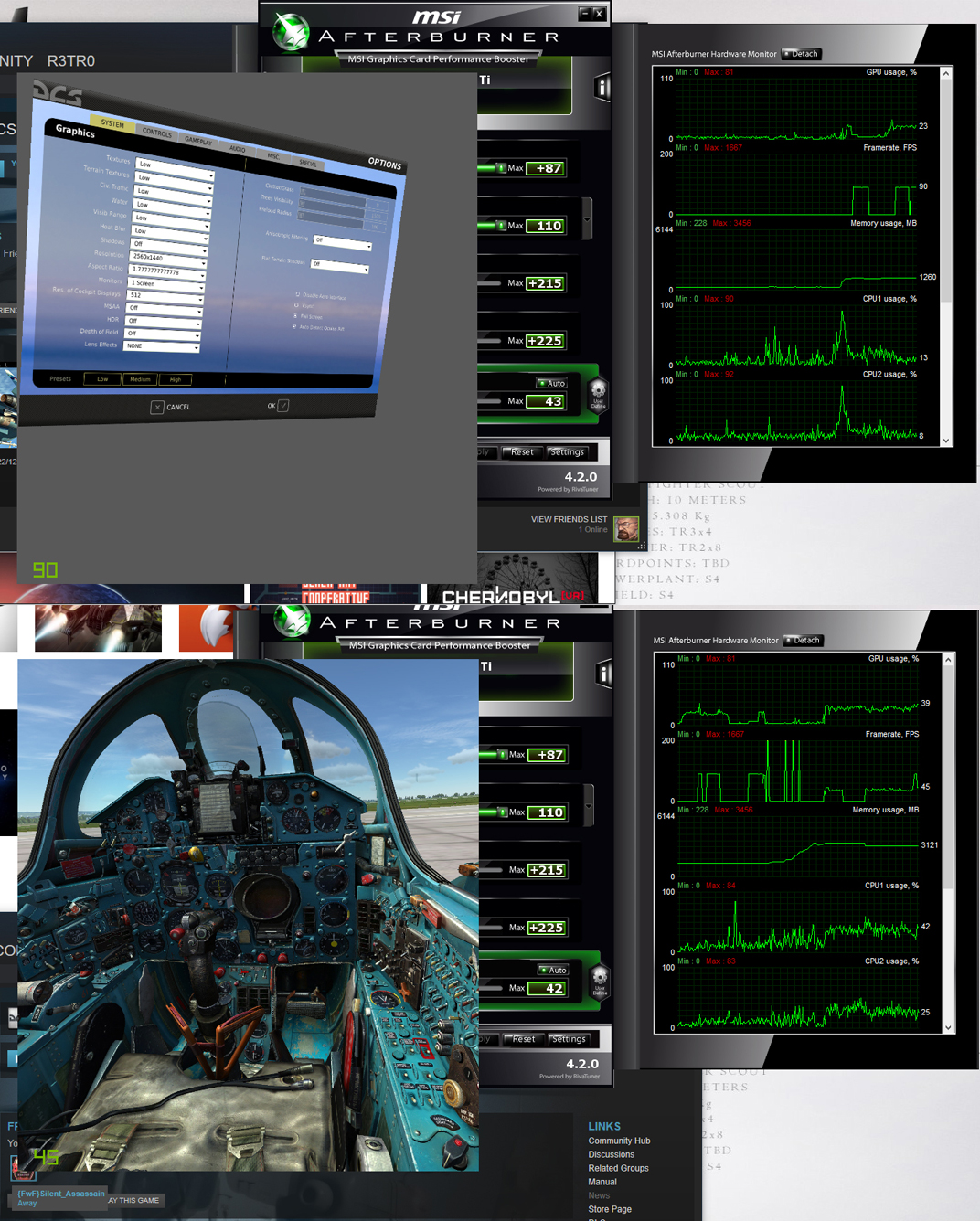The height and width of the screenshot is (1221, 980).
Task: Switch to the MISC. tab
Action: point(273,156)
